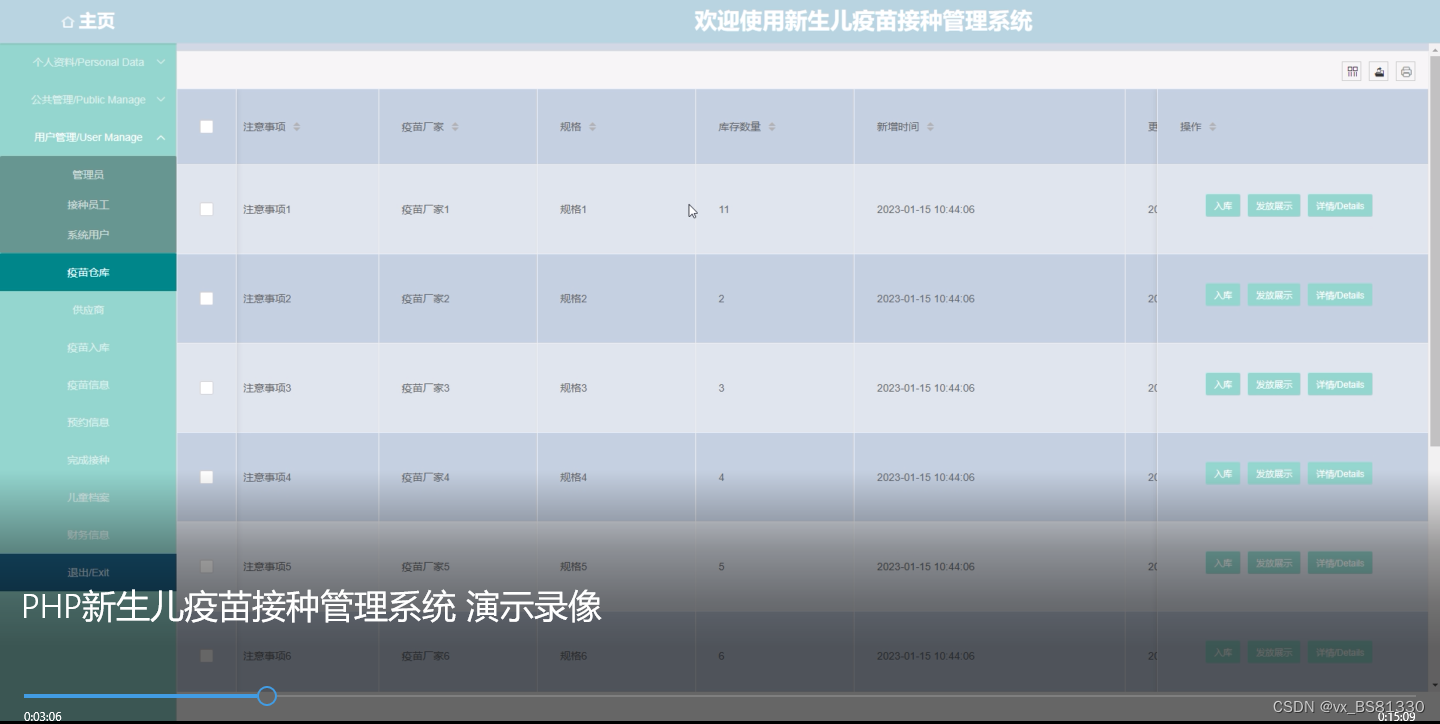Image resolution: width=1440 pixels, height=724 pixels.
Task: Sort by 注意事项 column arrows
Action: [296, 127]
